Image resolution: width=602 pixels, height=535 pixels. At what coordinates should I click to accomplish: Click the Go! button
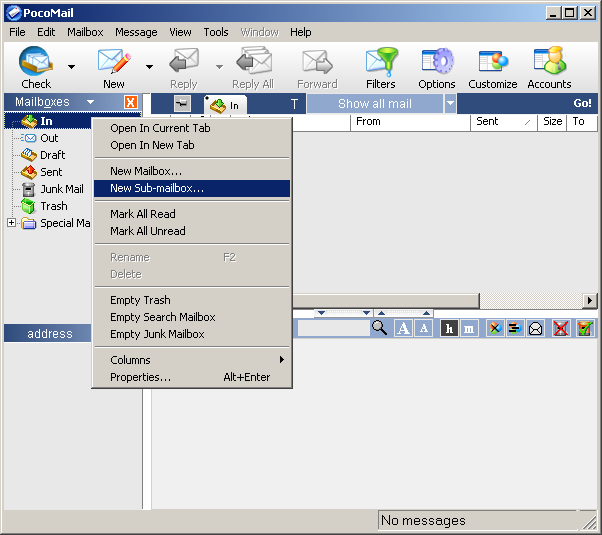(582, 103)
